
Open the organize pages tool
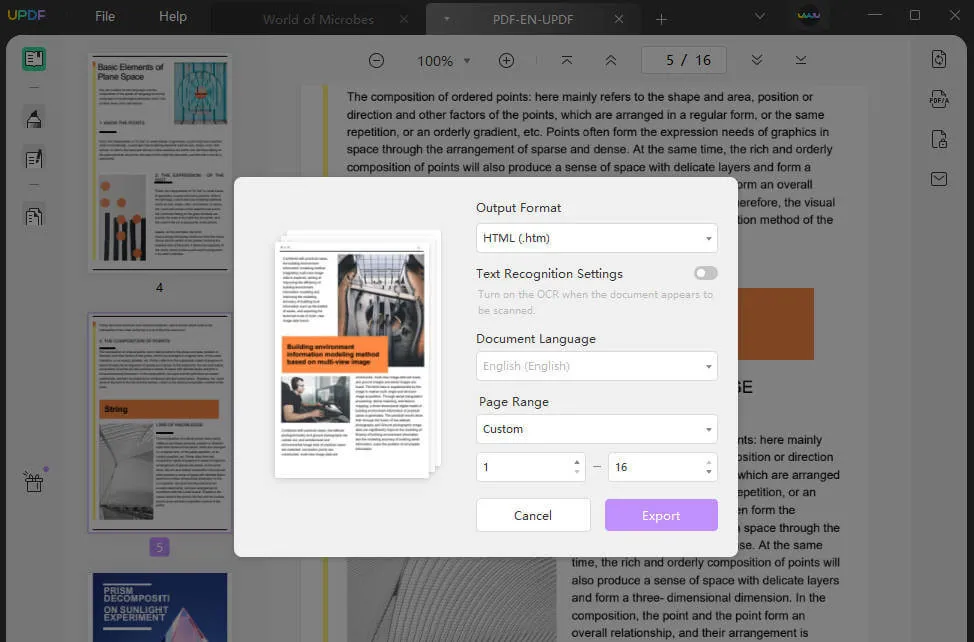click(34, 215)
